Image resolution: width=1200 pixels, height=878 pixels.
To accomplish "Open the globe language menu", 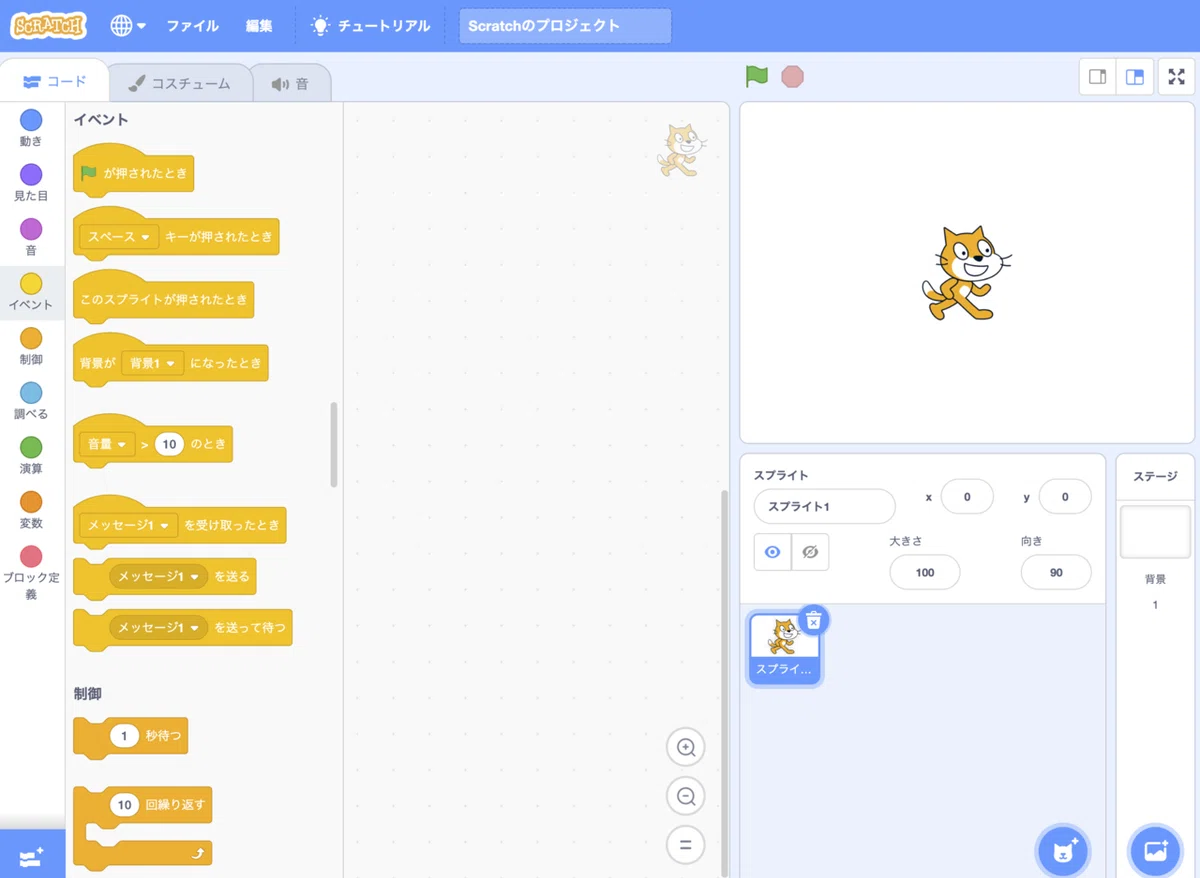I will (x=128, y=26).
